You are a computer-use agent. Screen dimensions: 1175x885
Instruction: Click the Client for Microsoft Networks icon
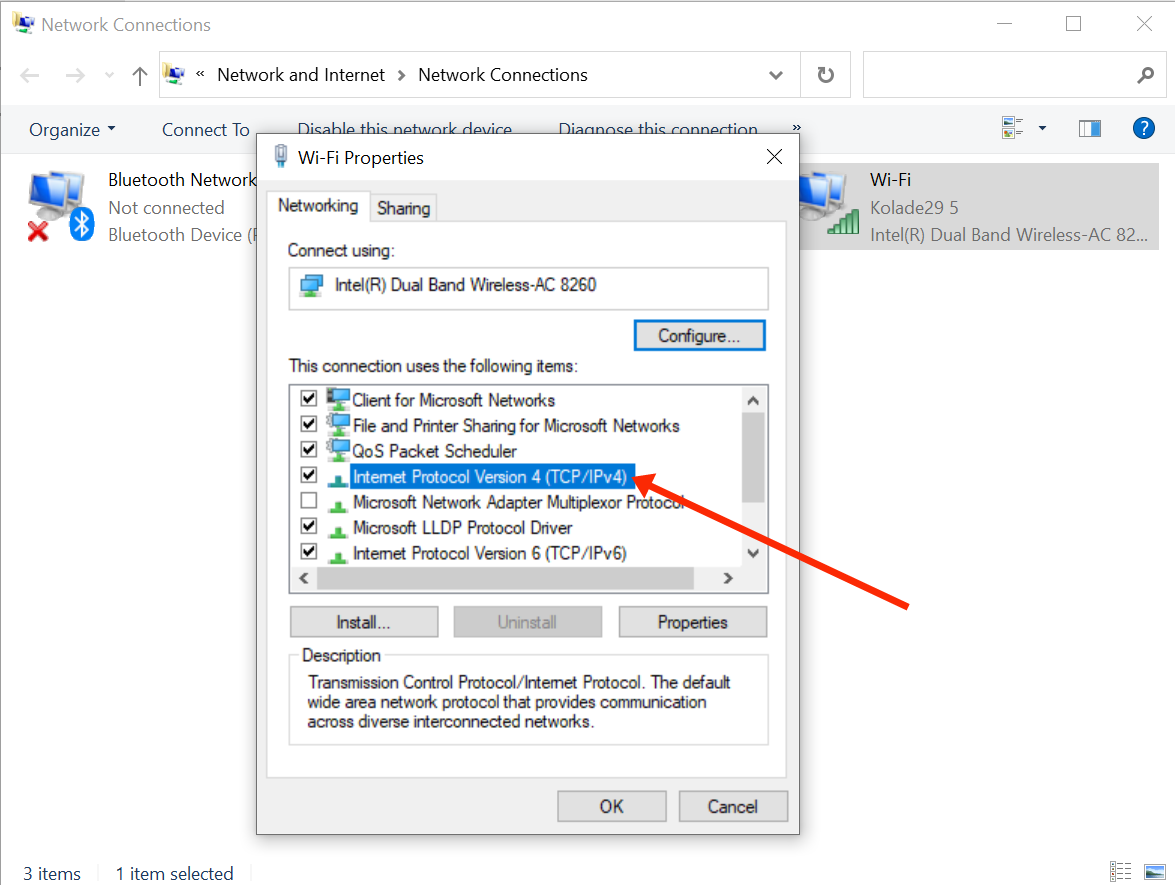pyautogui.click(x=338, y=399)
